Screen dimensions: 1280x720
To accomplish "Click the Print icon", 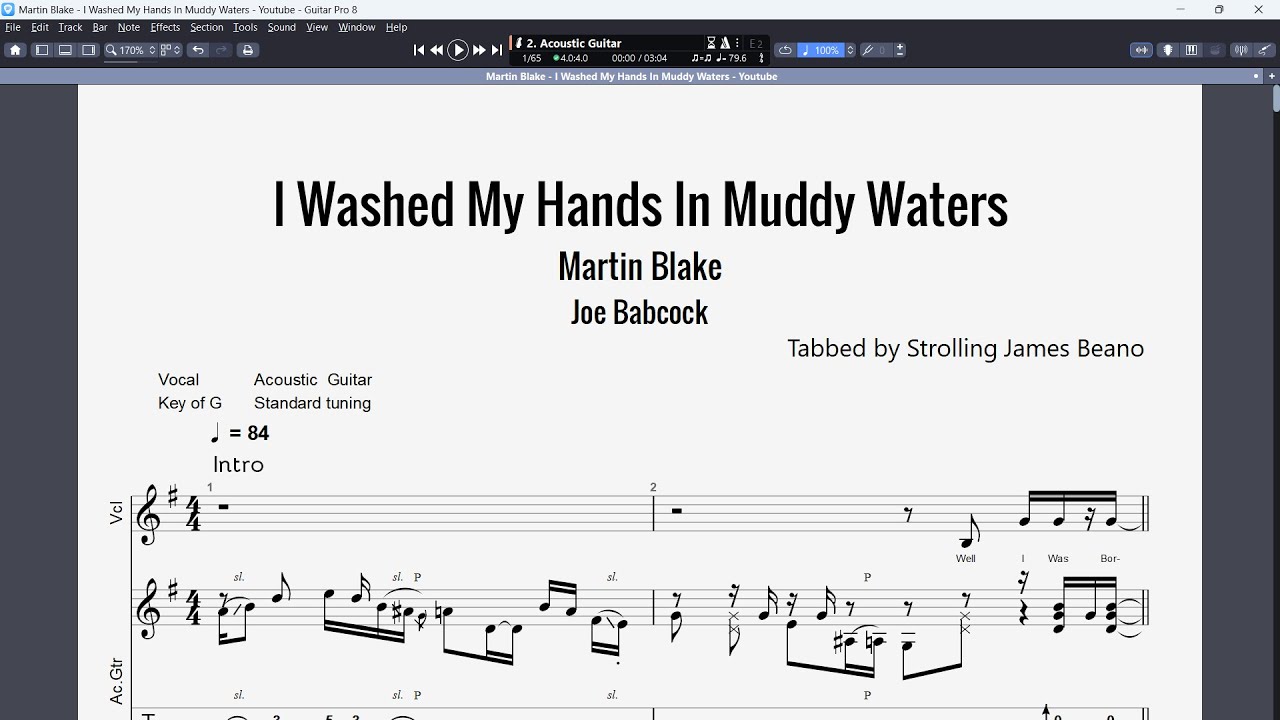I will point(248,50).
